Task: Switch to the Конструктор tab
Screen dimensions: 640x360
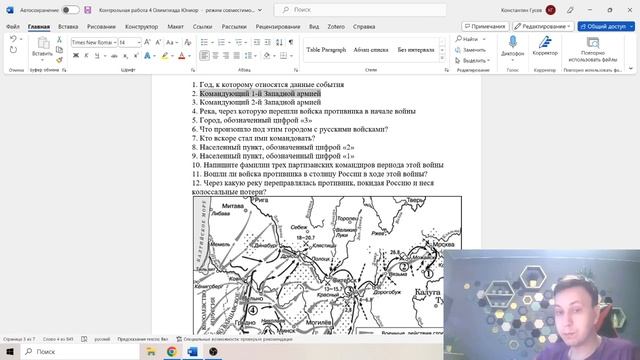Action: [x=142, y=27]
